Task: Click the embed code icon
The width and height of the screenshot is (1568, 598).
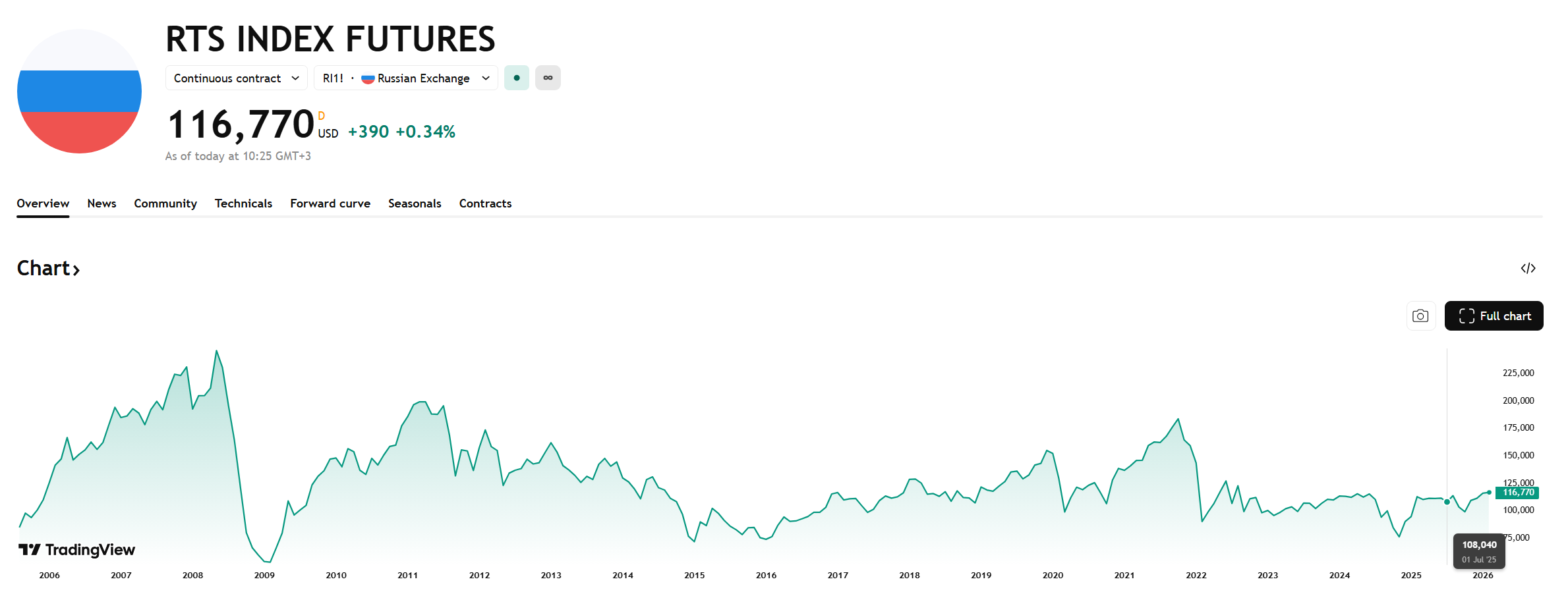Action: tap(1528, 268)
